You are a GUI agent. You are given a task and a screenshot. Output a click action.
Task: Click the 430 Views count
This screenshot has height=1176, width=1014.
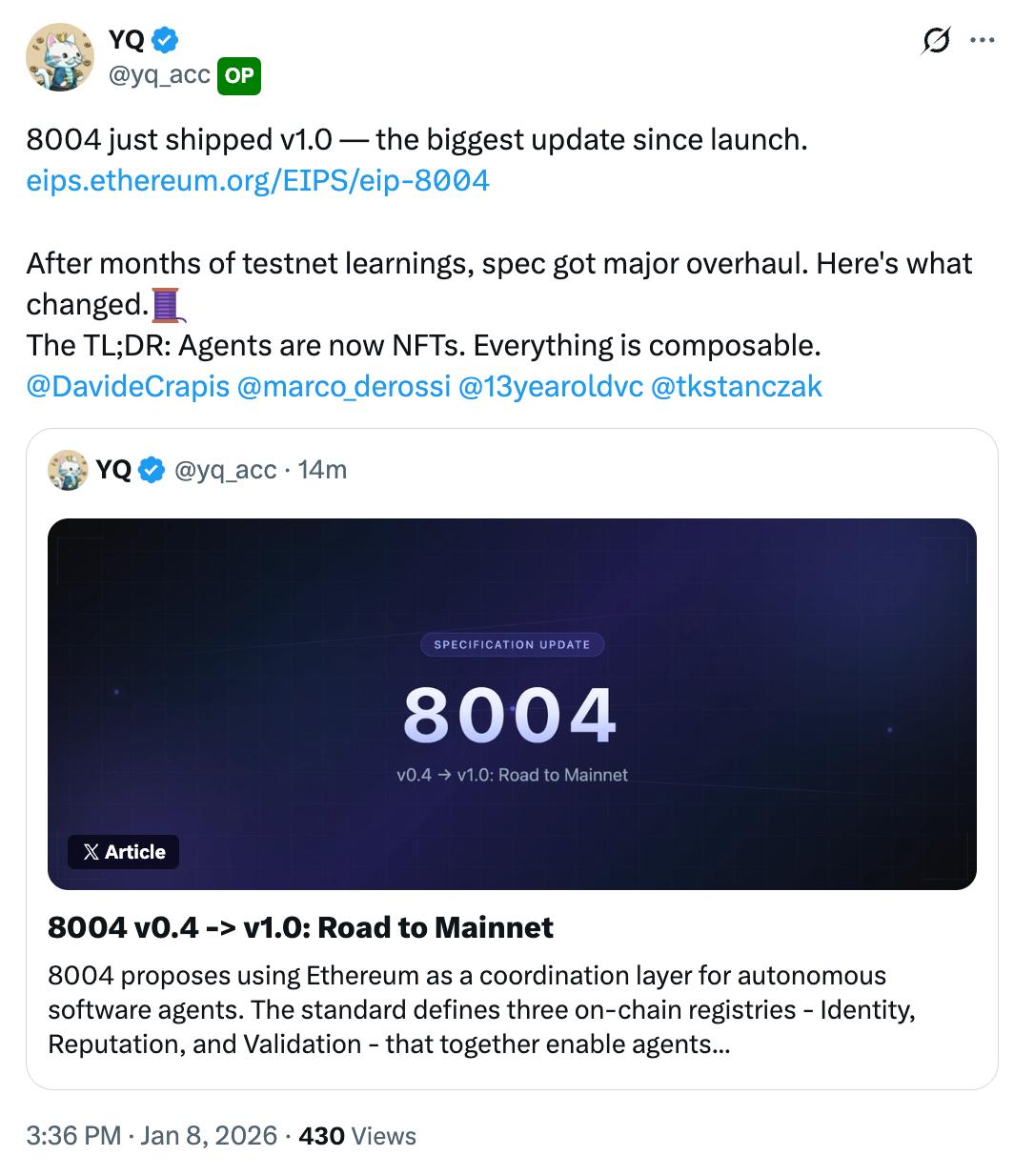pyautogui.click(x=357, y=1136)
